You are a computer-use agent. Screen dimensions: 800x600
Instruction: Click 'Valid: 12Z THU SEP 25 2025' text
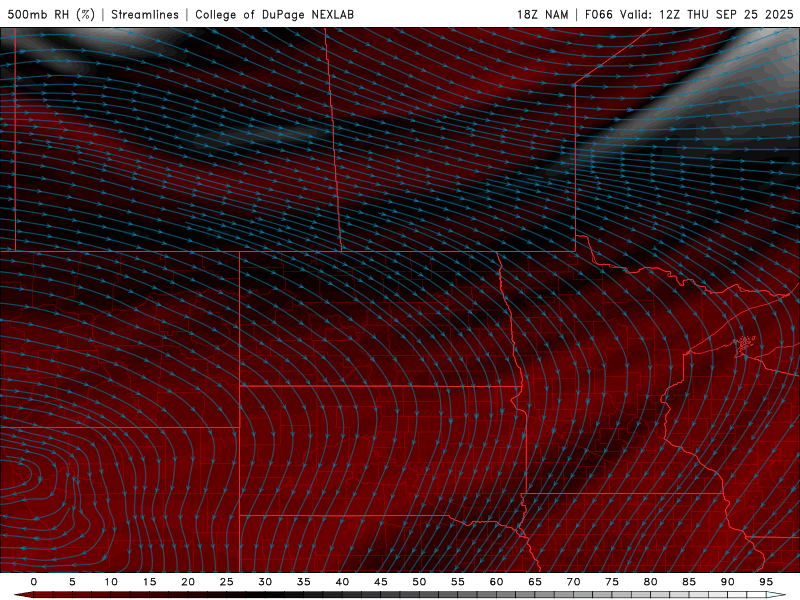click(x=707, y=14)
